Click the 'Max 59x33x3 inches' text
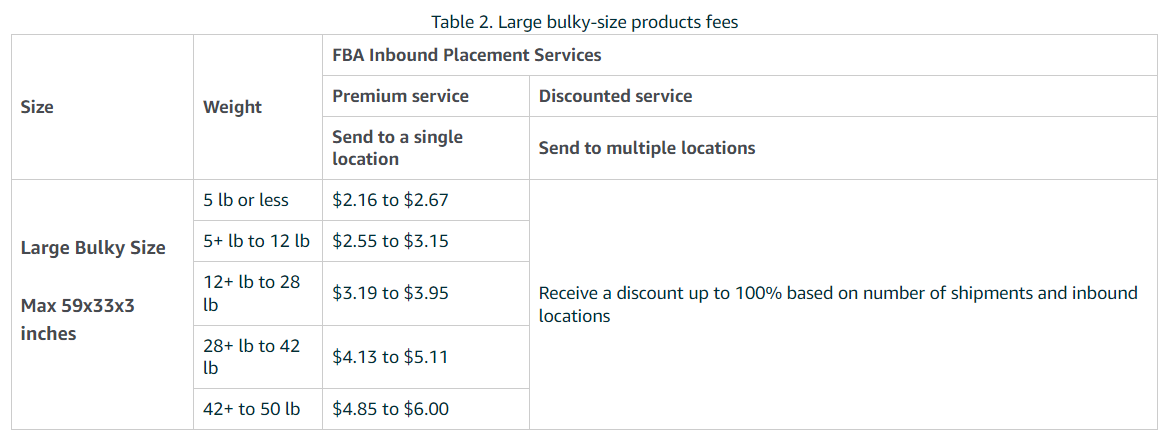The image size is (1170, 440). [78, 319]
